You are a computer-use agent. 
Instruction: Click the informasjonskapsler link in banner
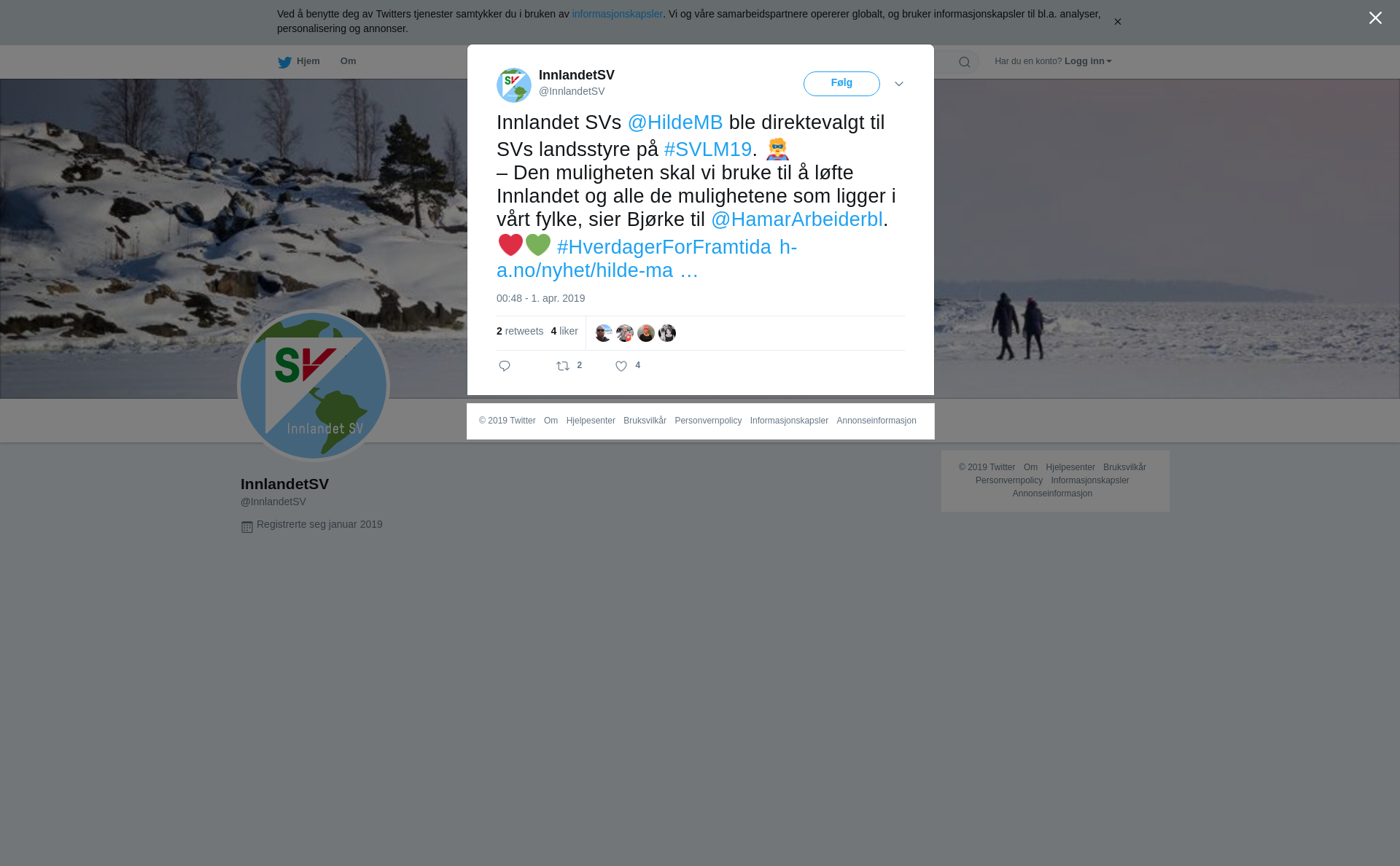tap(617, 14)
